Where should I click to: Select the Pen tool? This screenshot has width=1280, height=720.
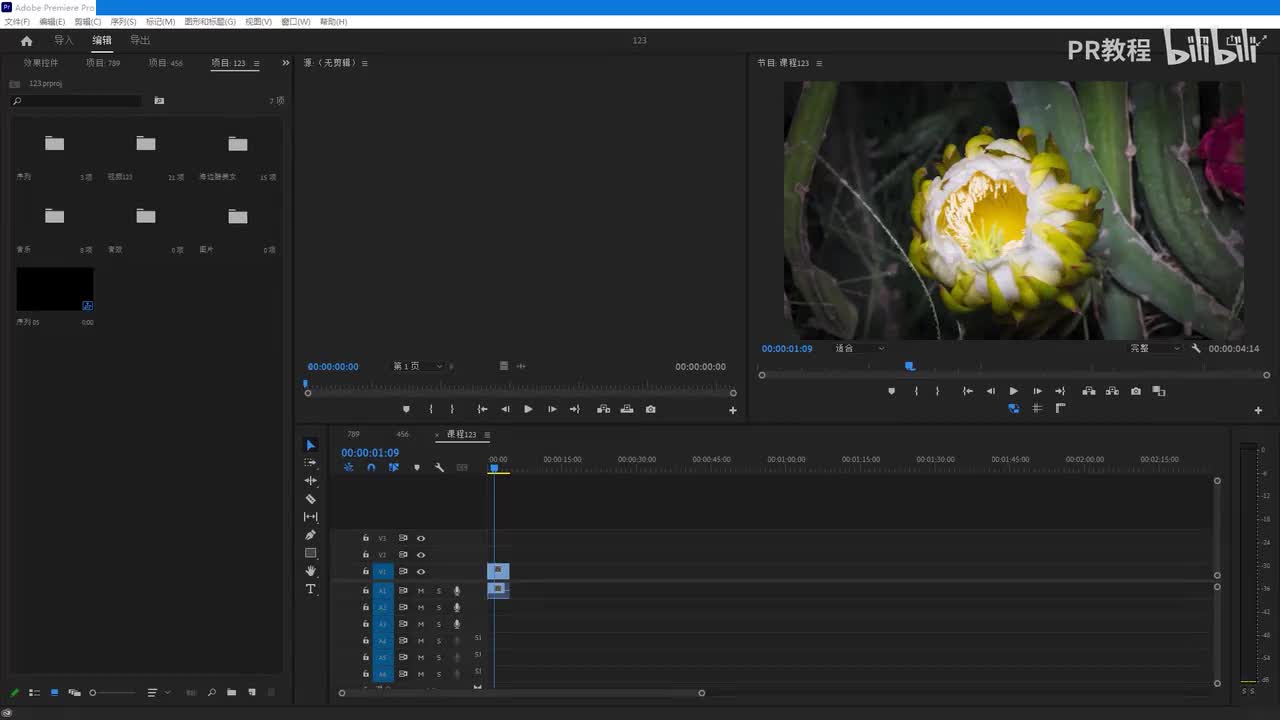tap(310, 535)
